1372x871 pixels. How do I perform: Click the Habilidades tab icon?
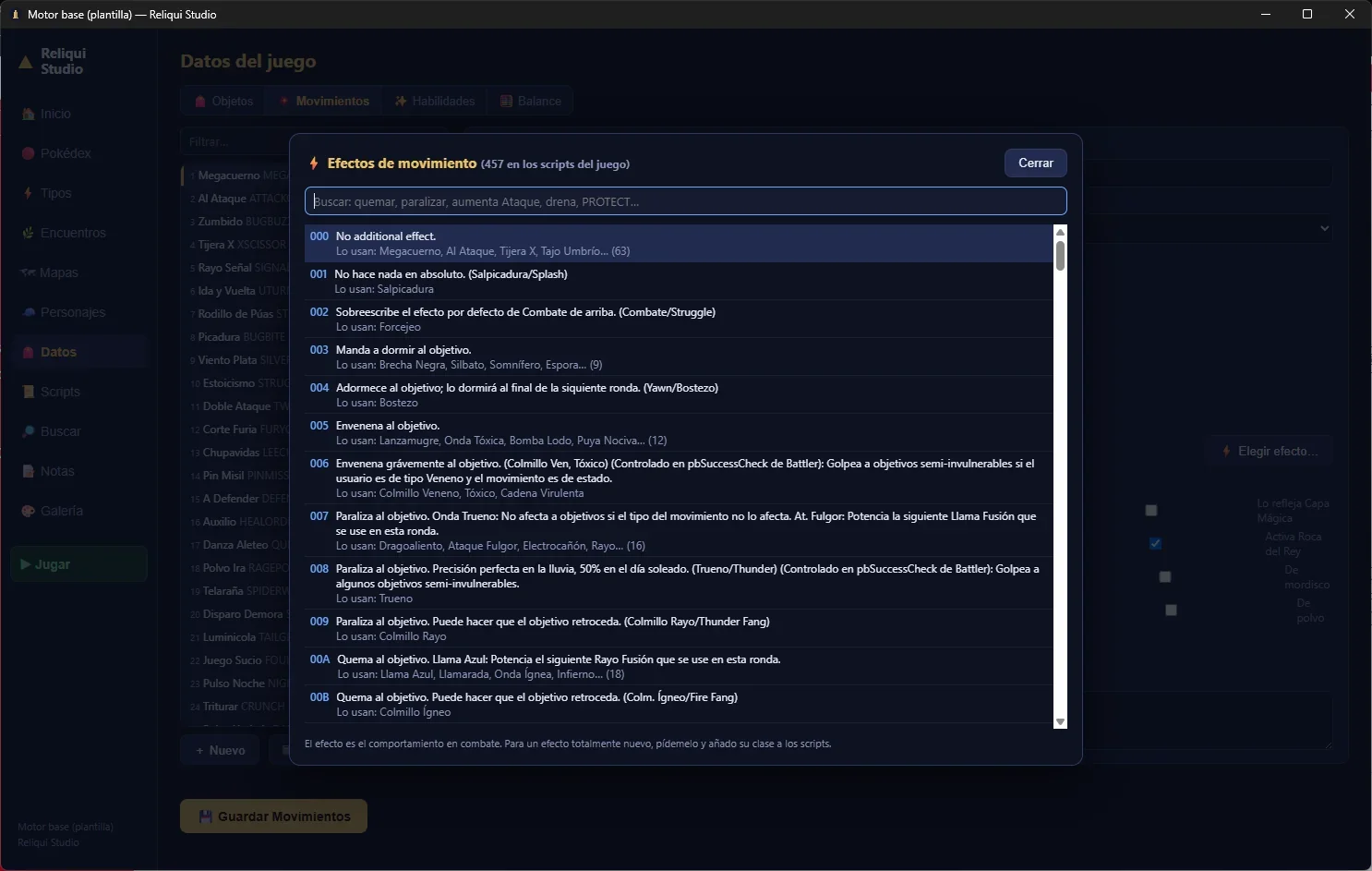[x=401, y=102]
